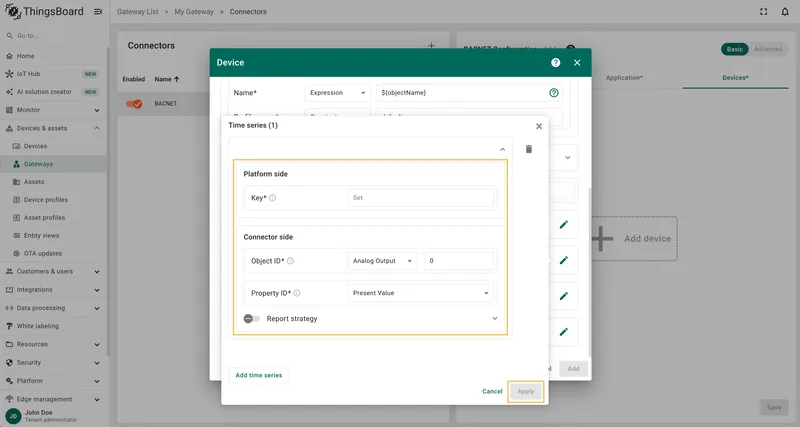This screenshot has height=427, width=800.
Task: Click Key info icon
Action: pos(272,198)
